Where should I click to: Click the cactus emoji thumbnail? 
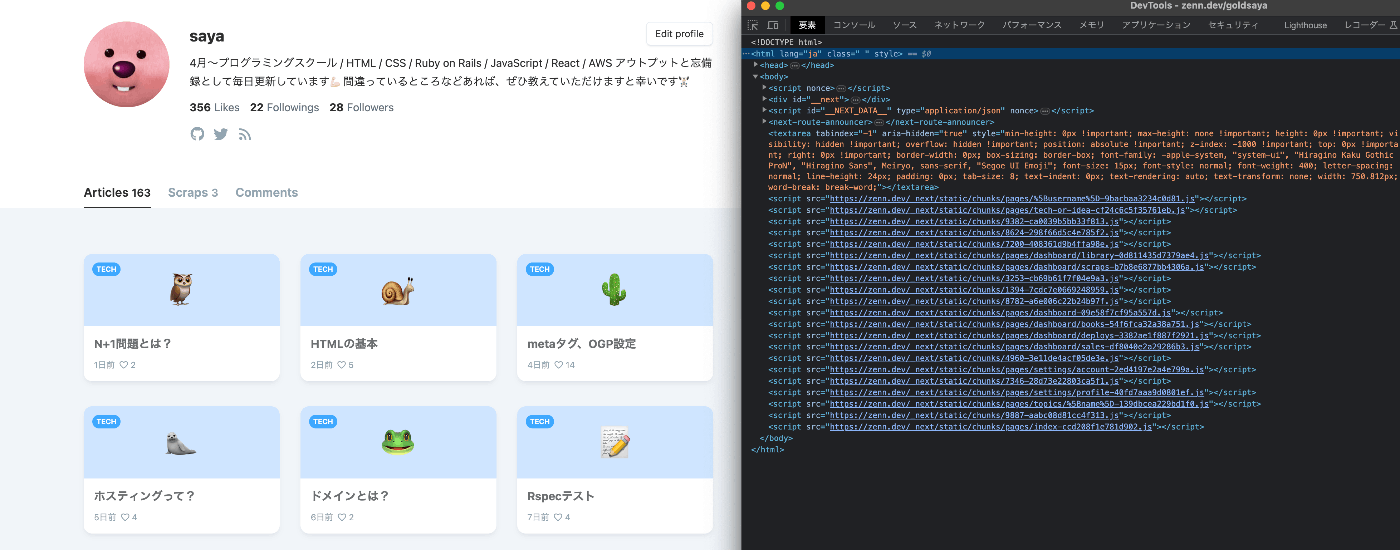[x=614, y=290]
